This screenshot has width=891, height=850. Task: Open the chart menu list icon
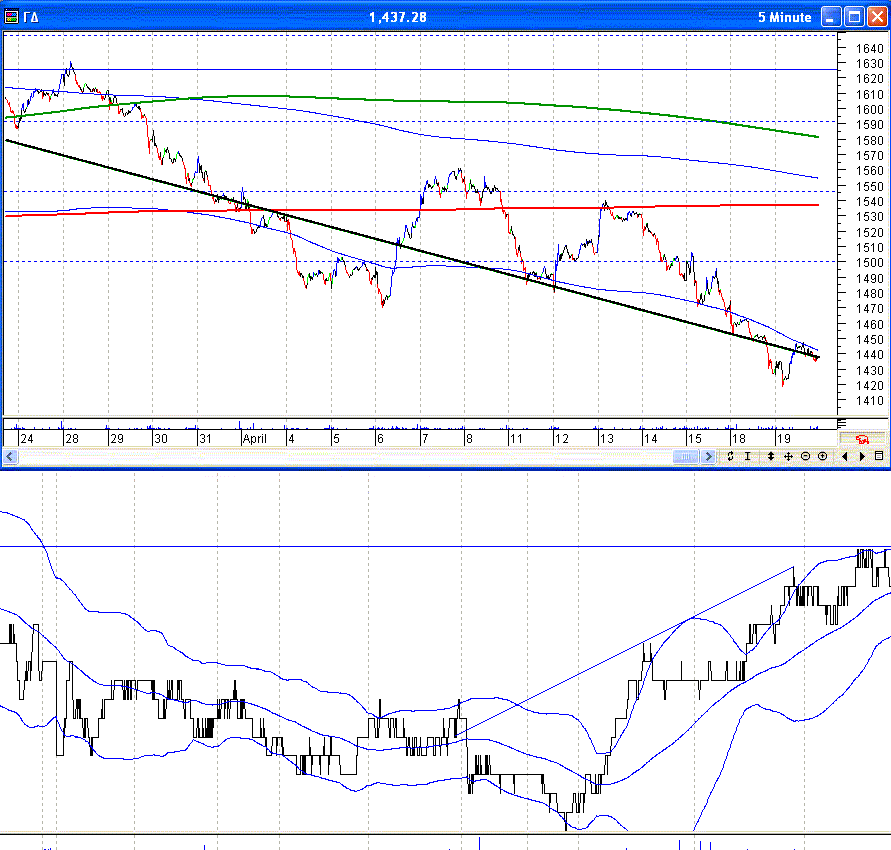(879, 456)
